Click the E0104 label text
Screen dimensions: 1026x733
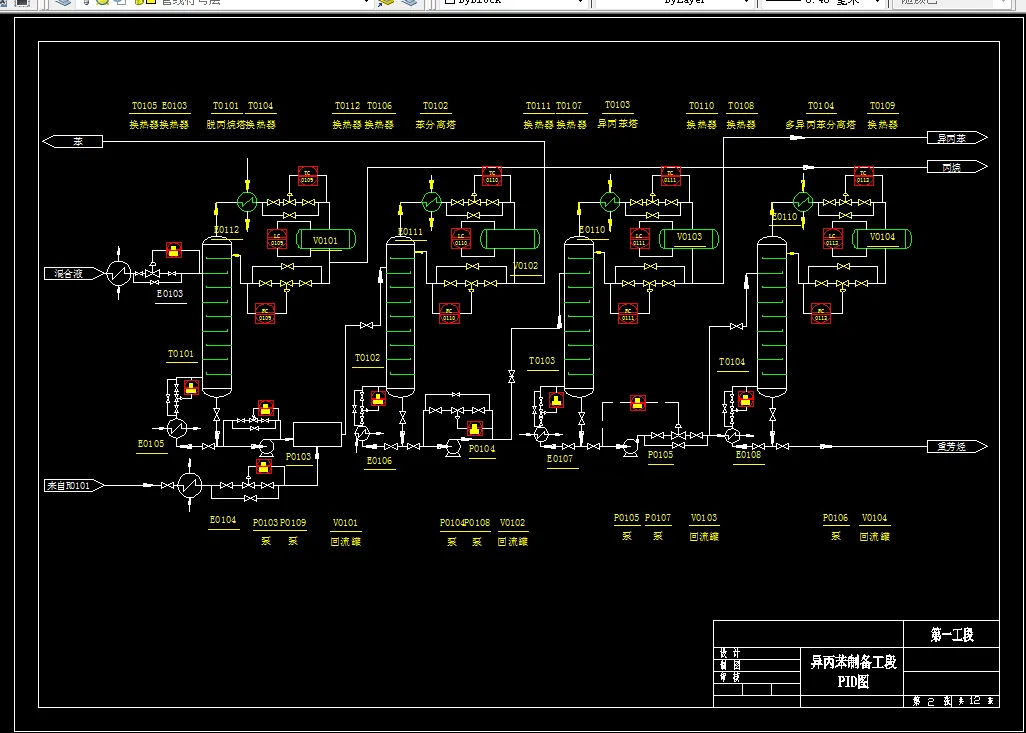(x=223, y=520)
